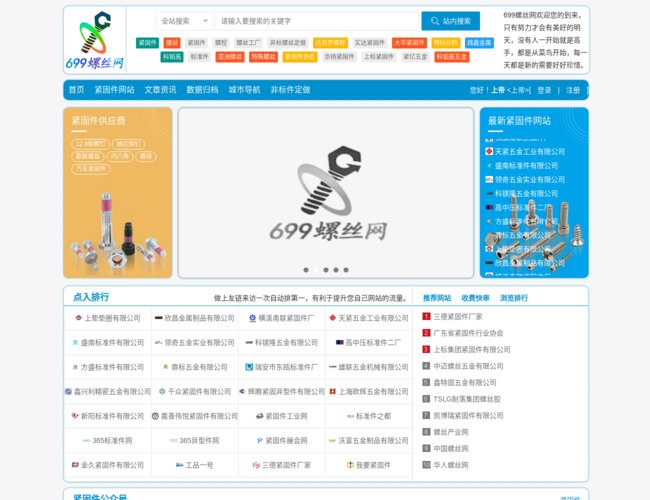Screen dimensions: 650x500
Task: Click the favicon of 天紧五金工业有限公司 in the 最新紧固件网站 panel
Action: point(489,151)
